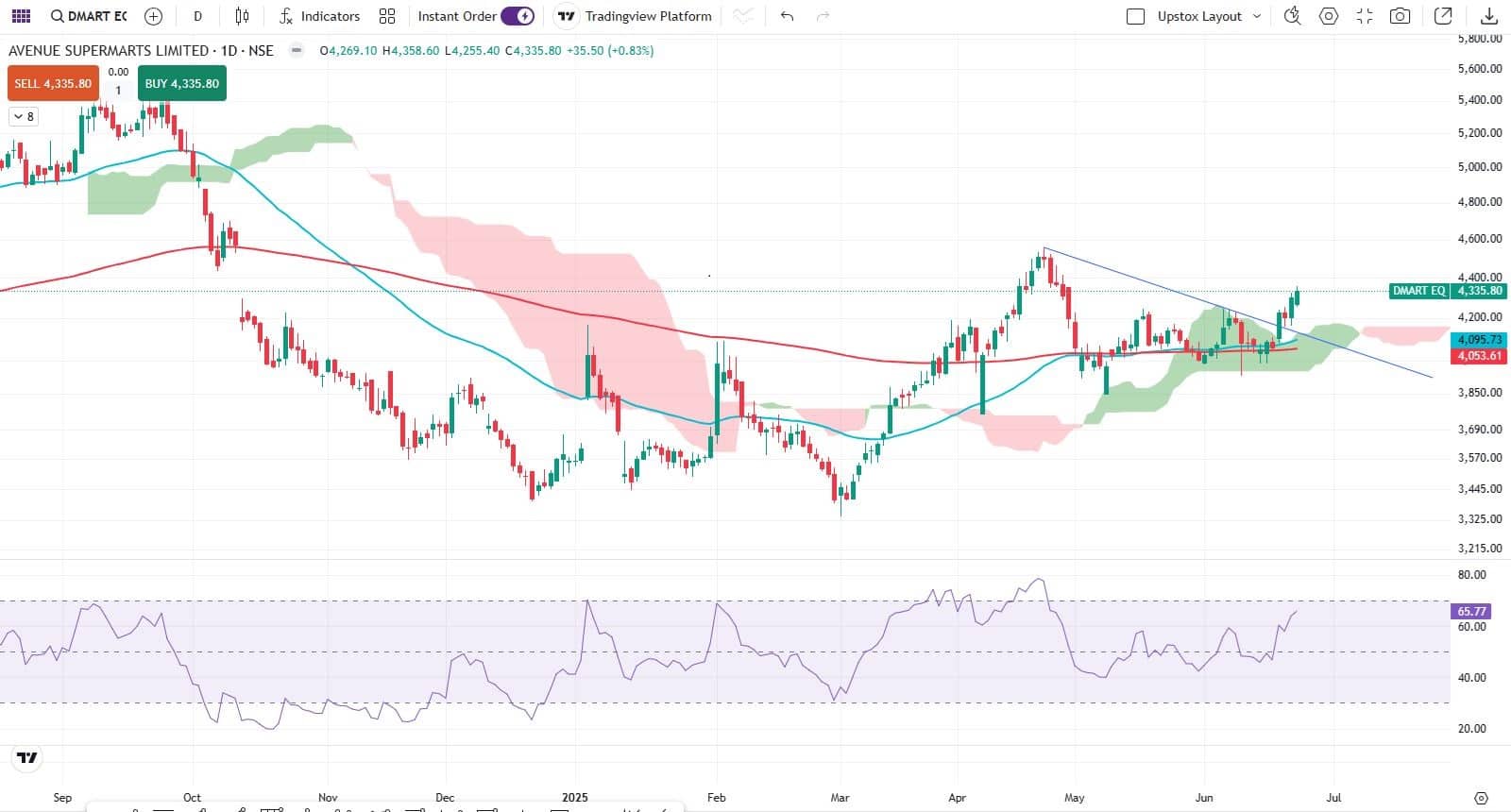Click the add symbol plus icon

click(x=153, y=16)
